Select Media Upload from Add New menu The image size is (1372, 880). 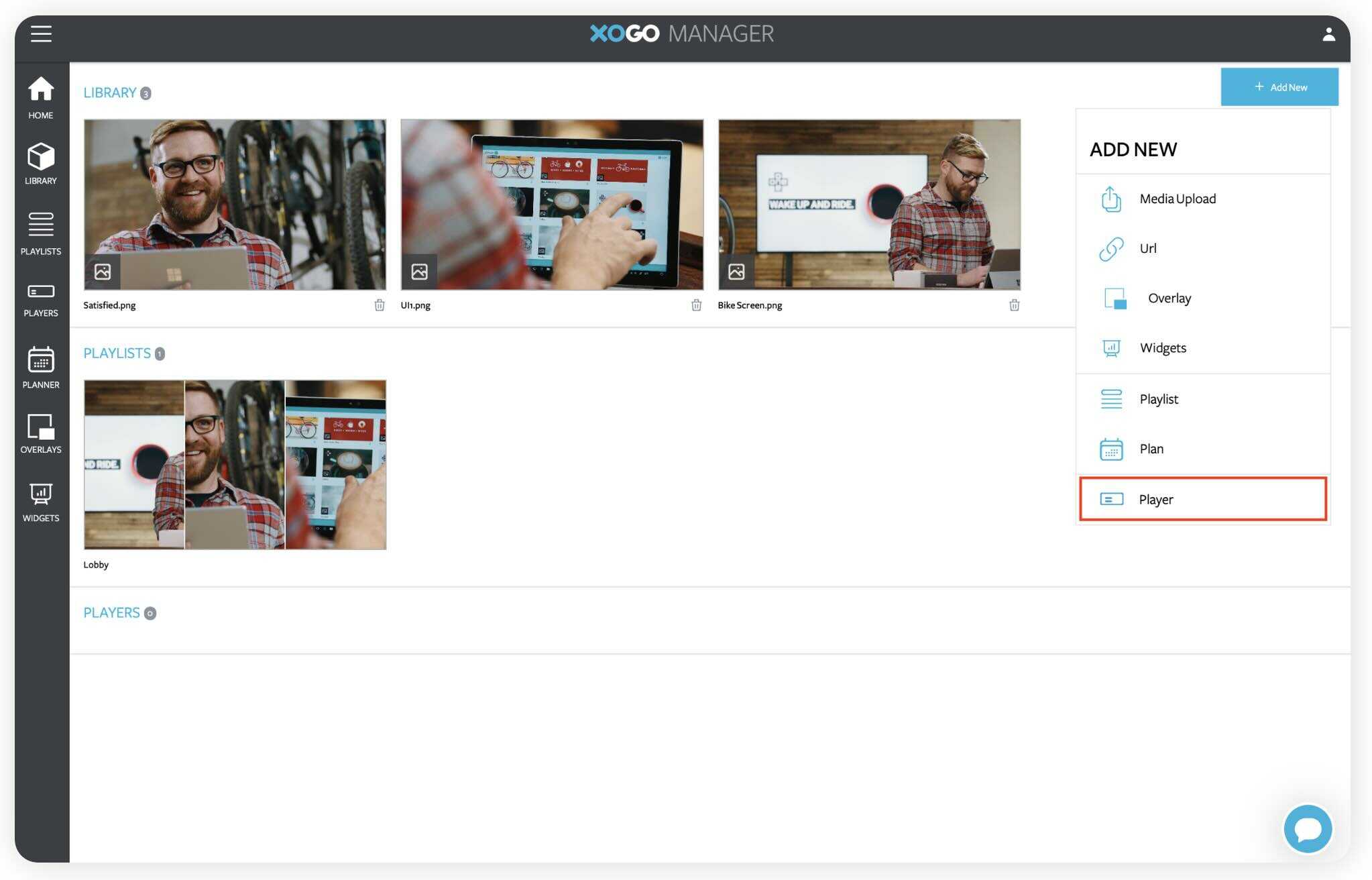click(x=1177, y=199)
